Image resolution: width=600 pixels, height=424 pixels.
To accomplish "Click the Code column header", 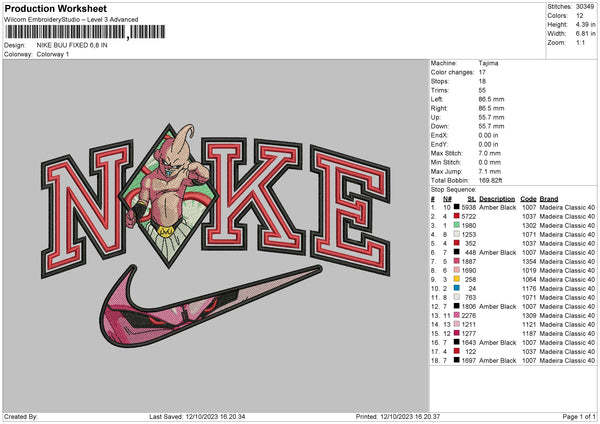I will coord(528,199).
